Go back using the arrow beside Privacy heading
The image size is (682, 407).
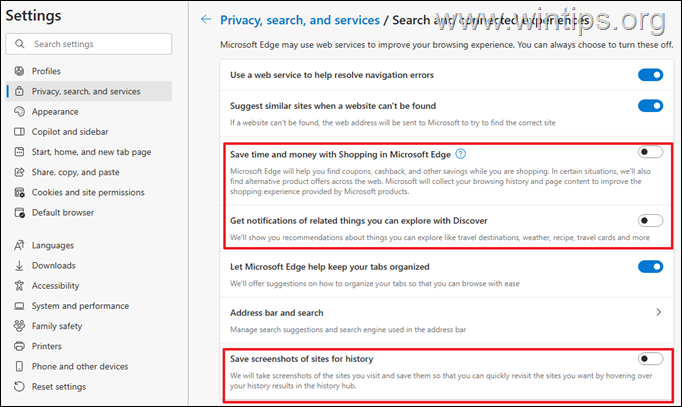207,19
